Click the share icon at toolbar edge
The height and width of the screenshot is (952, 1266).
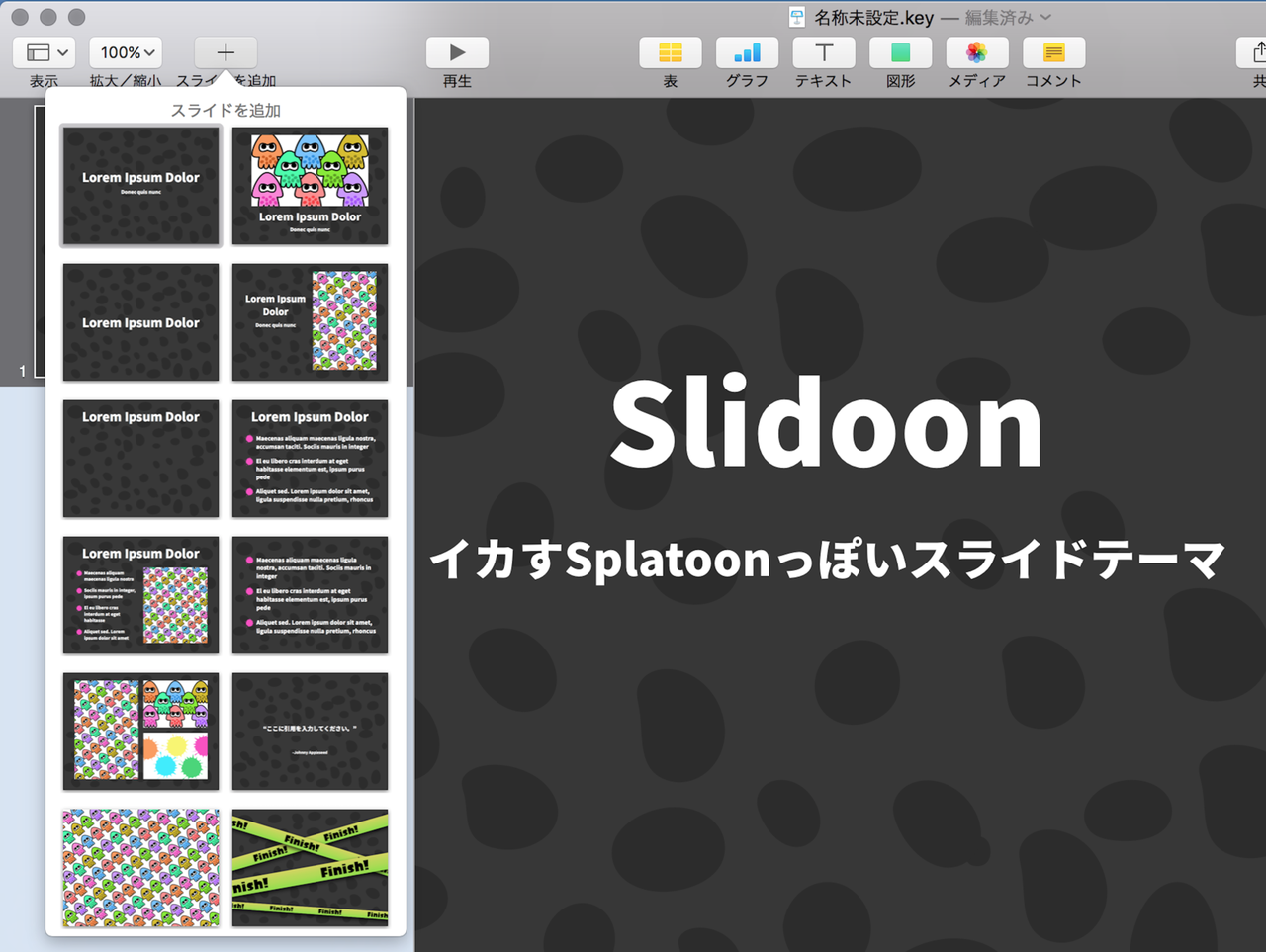[1254, 52]
